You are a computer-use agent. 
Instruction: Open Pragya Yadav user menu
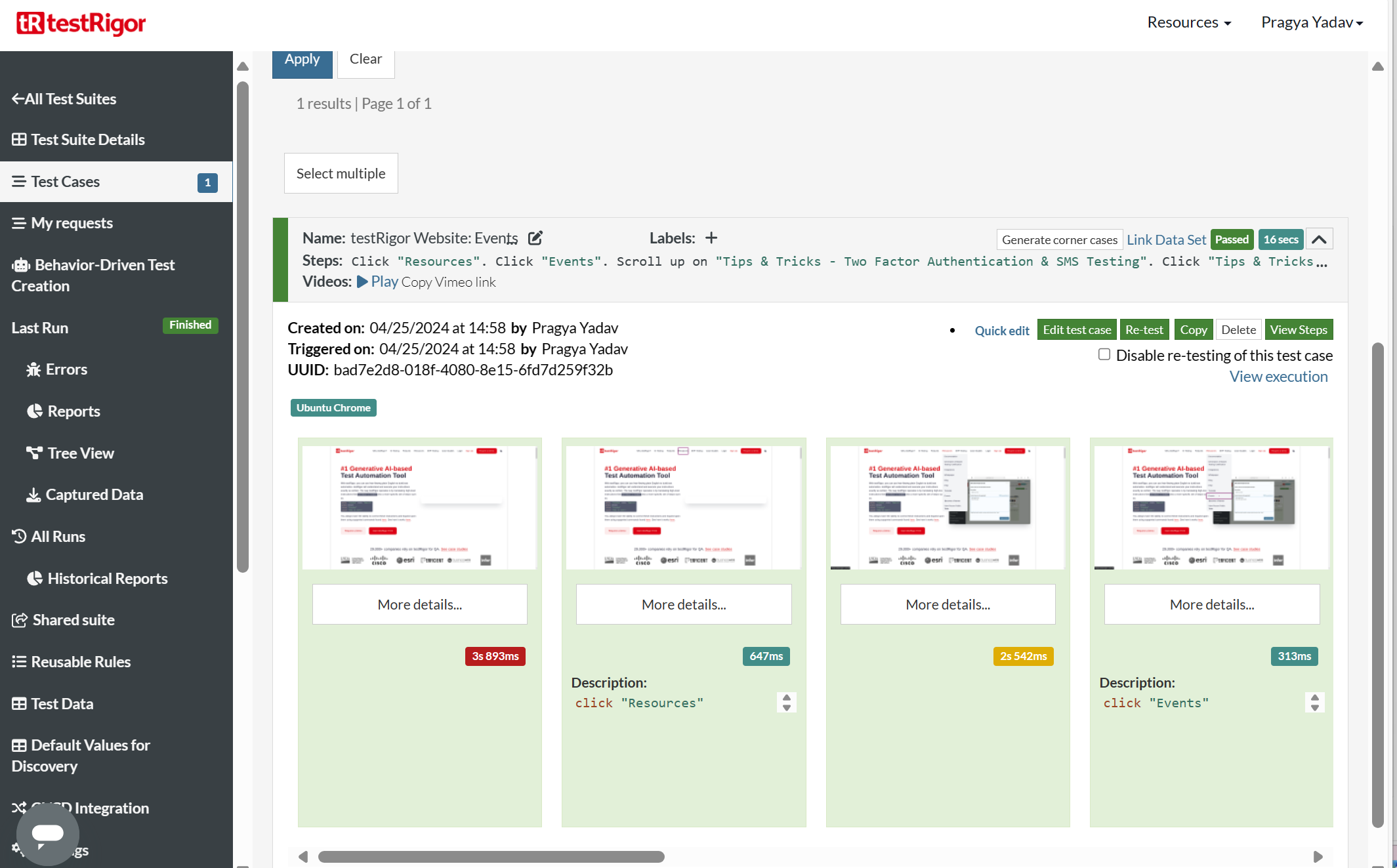tap(1312, 22)
